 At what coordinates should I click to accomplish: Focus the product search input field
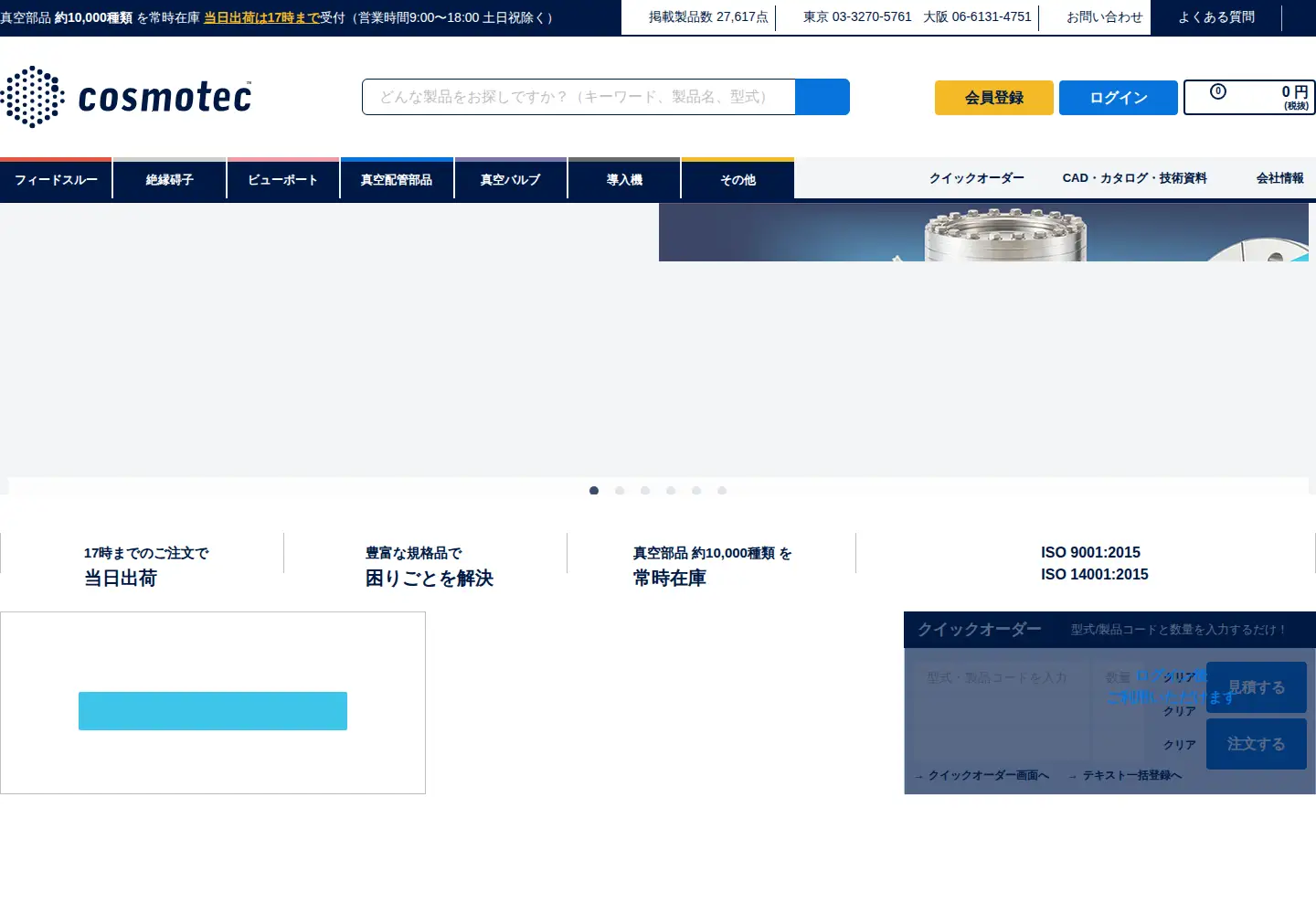click(578, 97)
